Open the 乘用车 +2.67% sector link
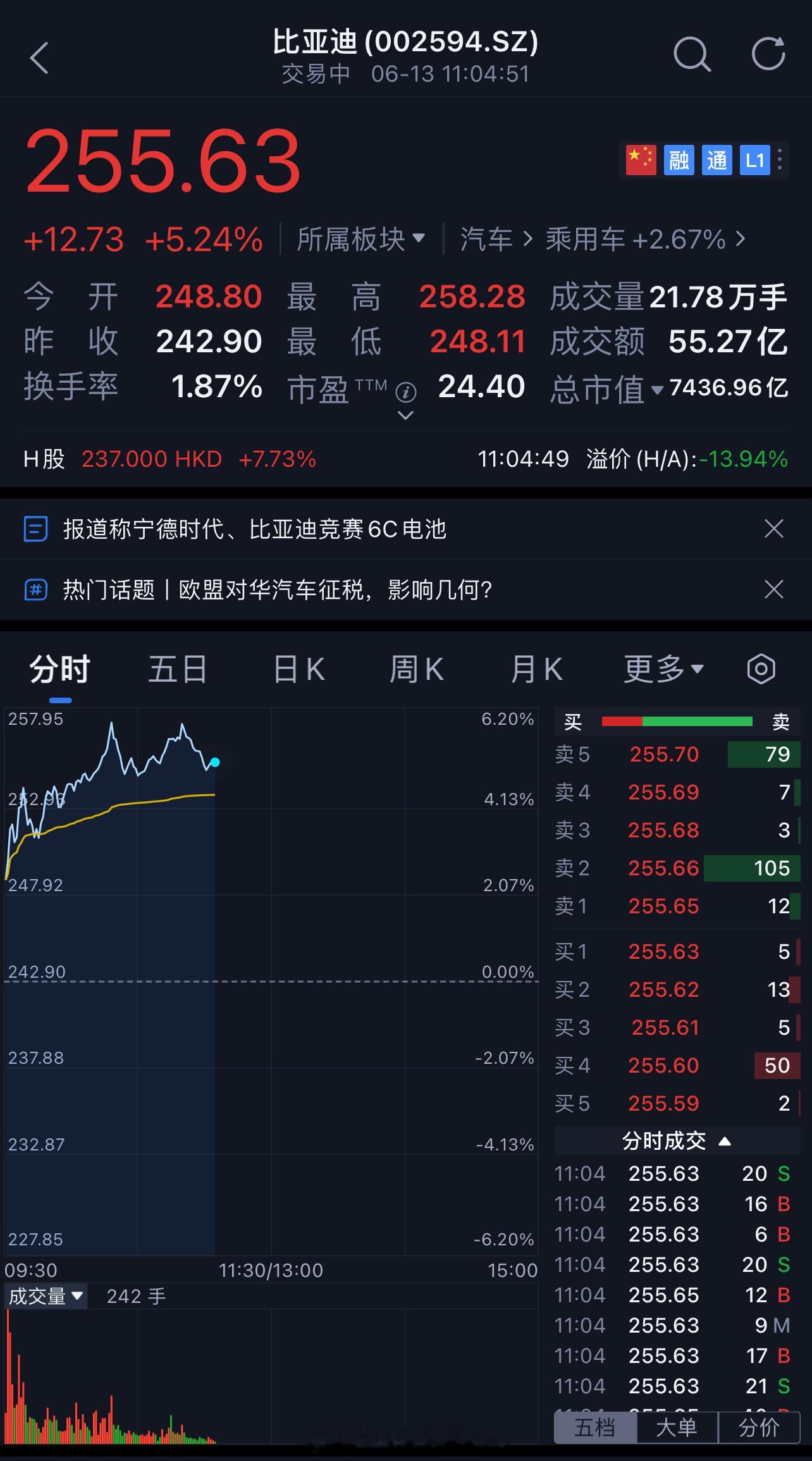 click(645, 239)
